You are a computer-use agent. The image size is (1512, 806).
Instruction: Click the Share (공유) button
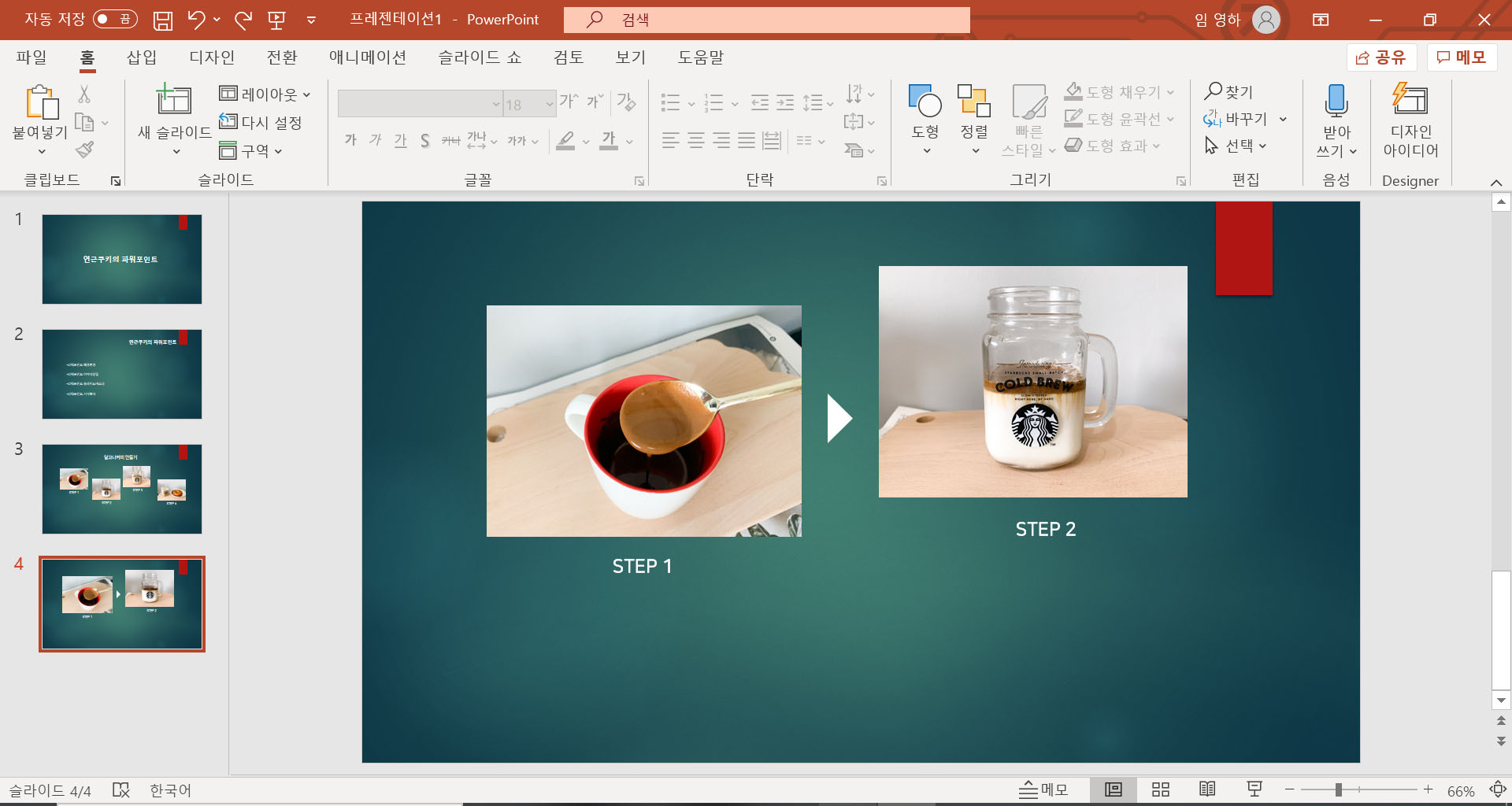point(1381,57)
